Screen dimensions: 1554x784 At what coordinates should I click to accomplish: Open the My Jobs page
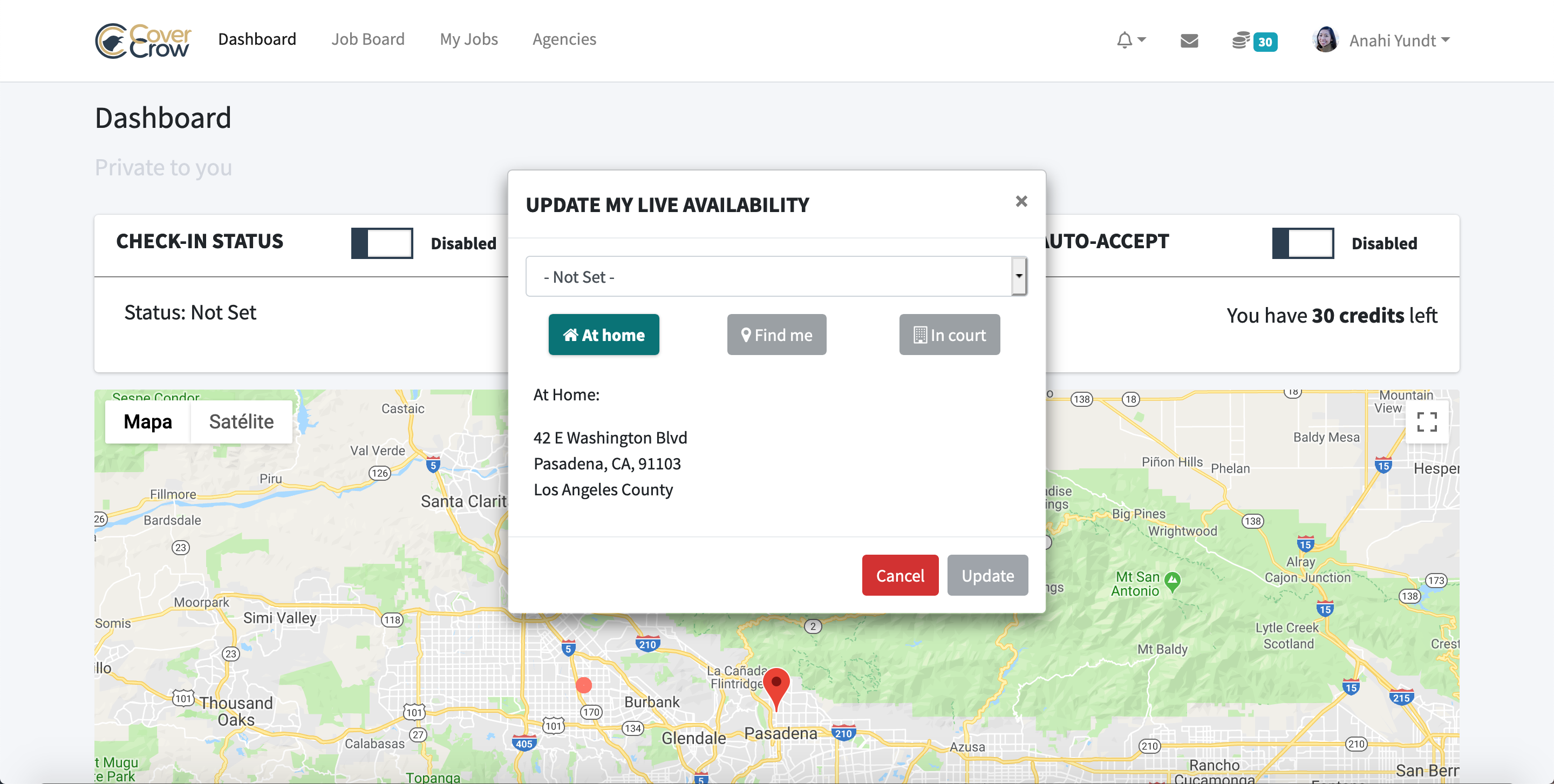(469, 39)
